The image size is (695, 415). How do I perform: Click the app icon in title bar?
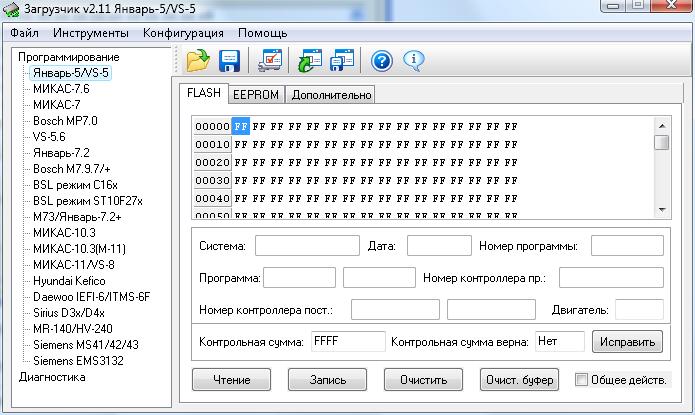pyautogui.click(x=11, y=9)
